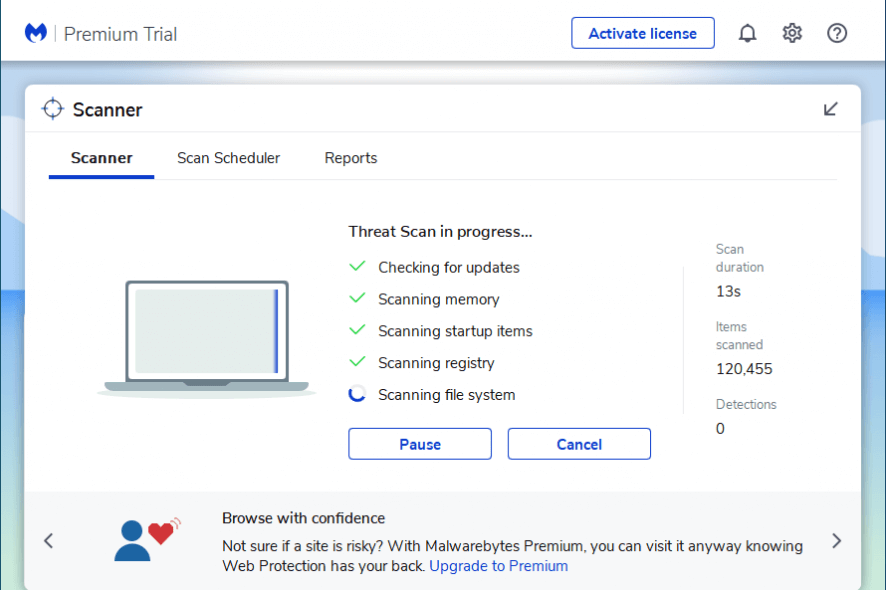Image resolution: width=886 pixels, height=590 pixels.
Task: Follow the Upgrade to Premium link
Action: pyautogui.click(x=498, y=566)
